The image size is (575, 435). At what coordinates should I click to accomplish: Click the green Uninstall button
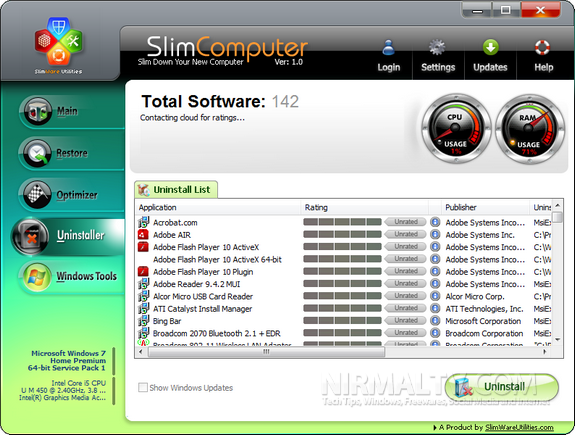click(502, 387)
